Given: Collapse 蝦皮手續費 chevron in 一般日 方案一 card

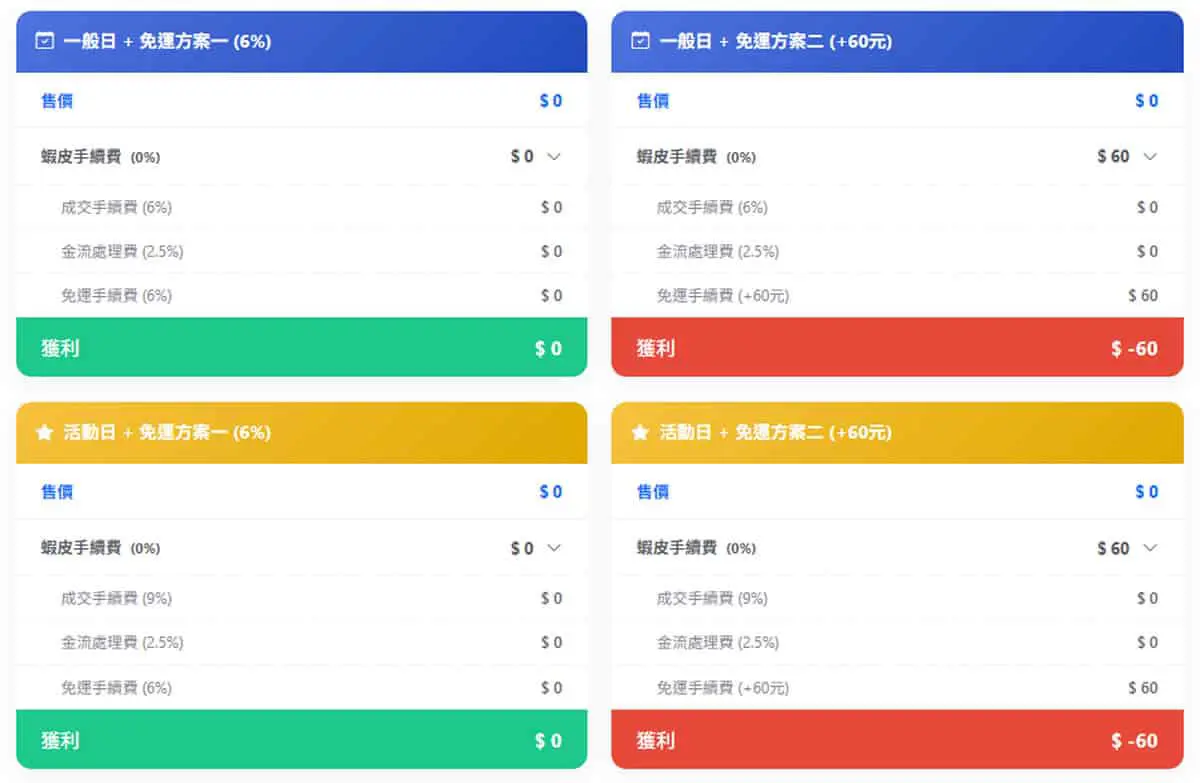Looking at the screenshot, I should [554, 156].
